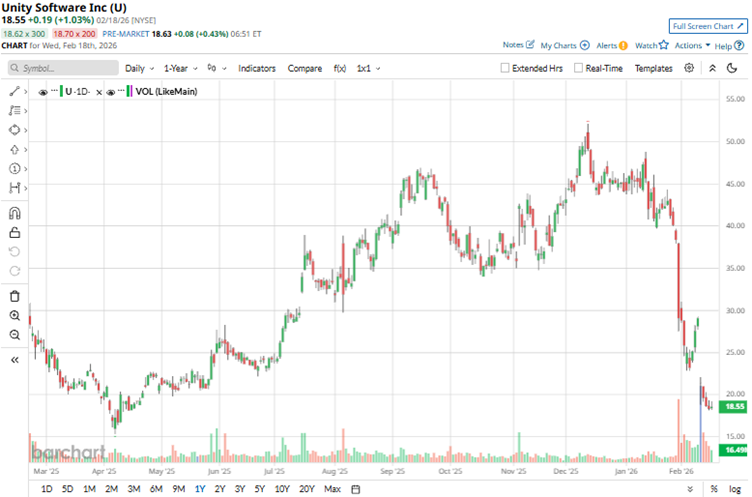Image resolution: width=752 pixels, height=497 pixels.
Task: Click the Symbol search field
Action: point(63,68)
